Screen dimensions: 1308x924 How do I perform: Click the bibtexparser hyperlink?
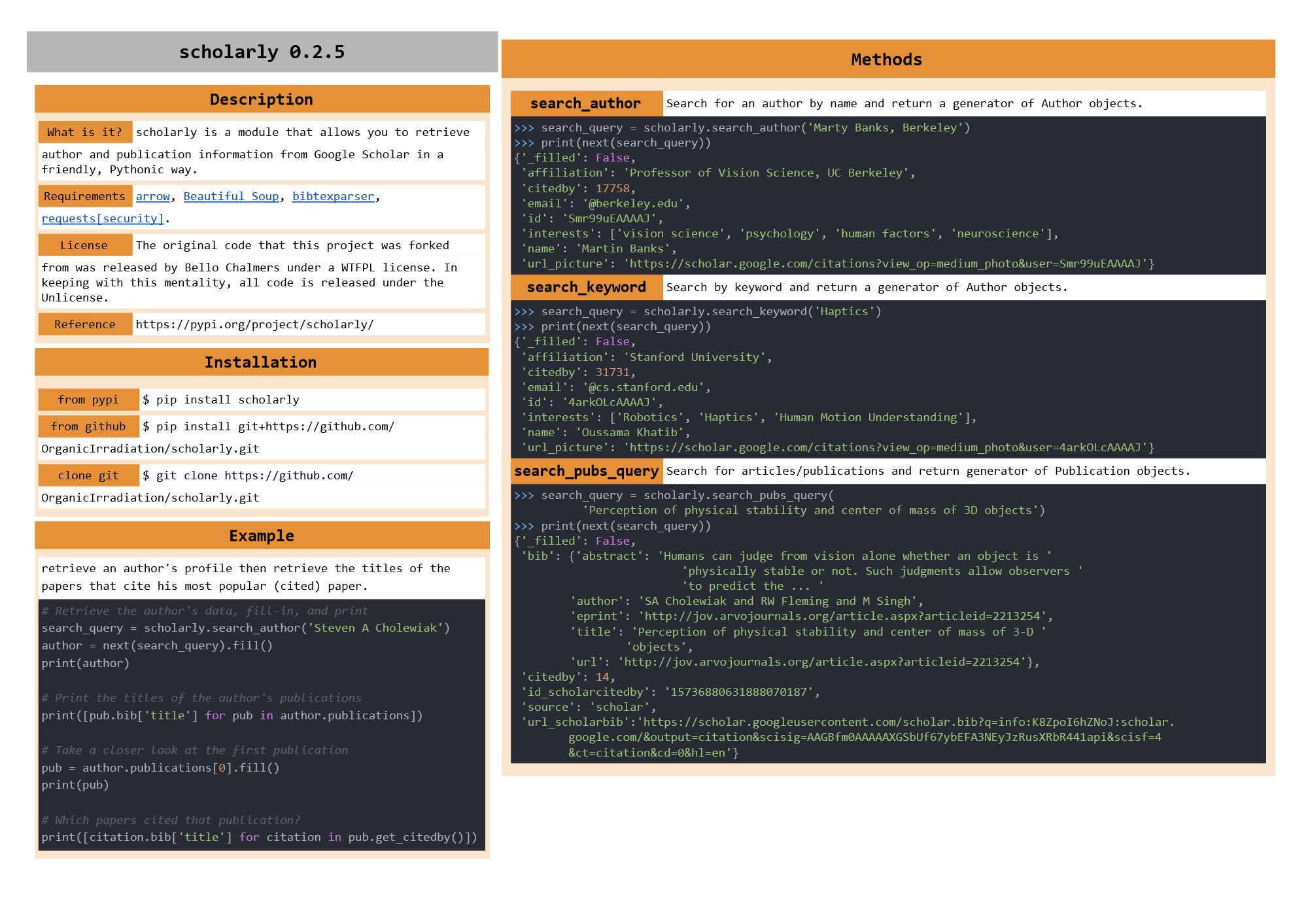[x=333, y=196]
